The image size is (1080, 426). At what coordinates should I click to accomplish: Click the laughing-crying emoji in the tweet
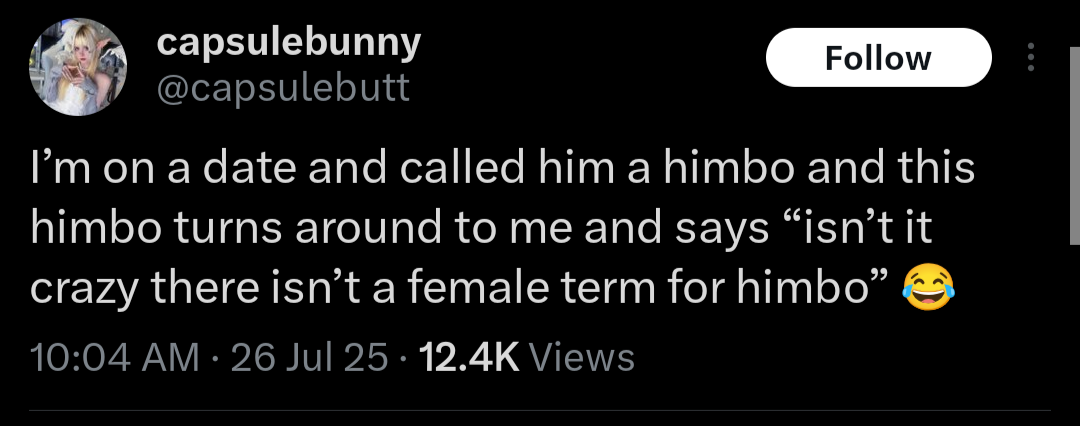coord(928,290)
